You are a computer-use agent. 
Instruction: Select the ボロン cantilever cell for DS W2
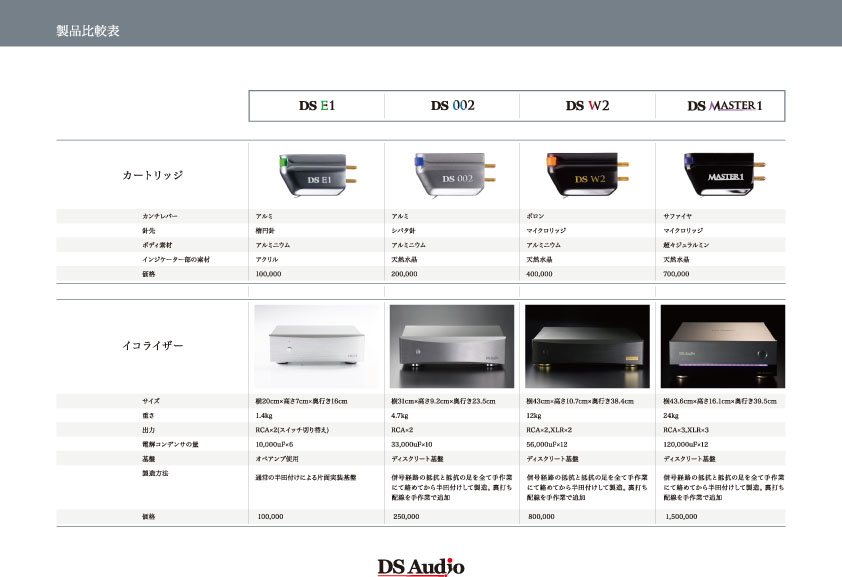535,216
